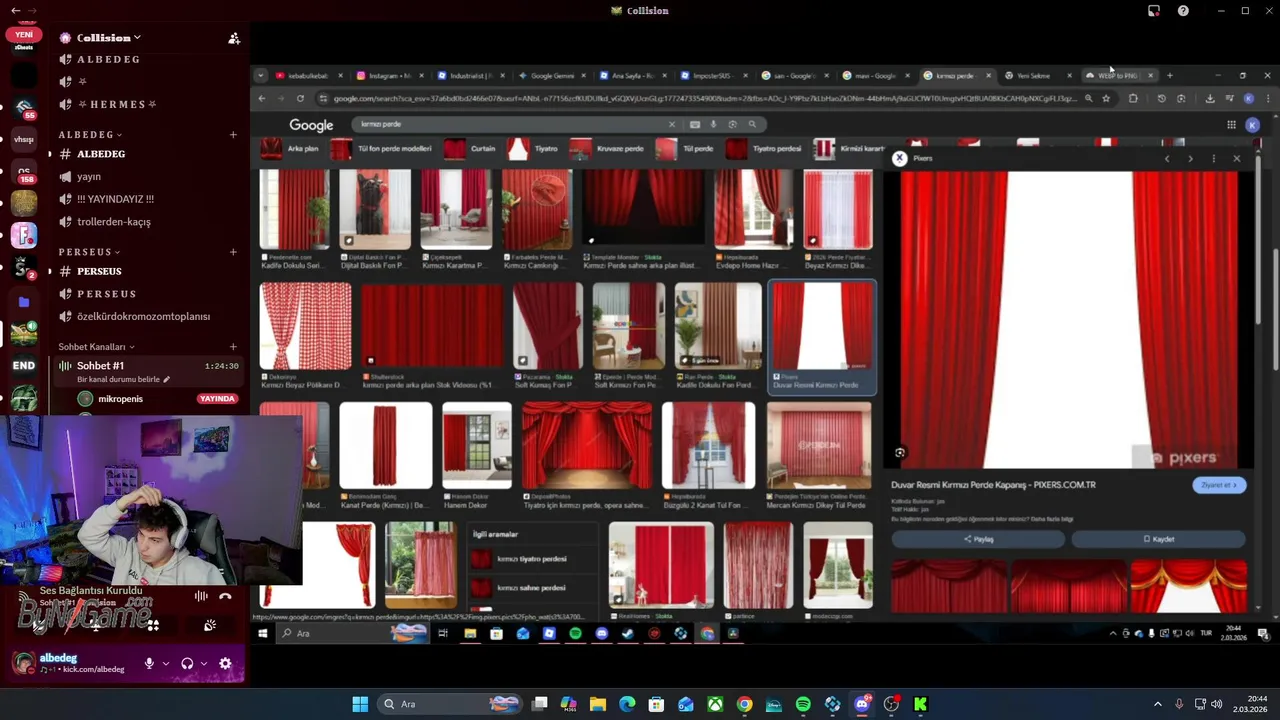Collapse the ALBEDEG channel category
The image size is (1280, 720).
click(x=90, y=135)
